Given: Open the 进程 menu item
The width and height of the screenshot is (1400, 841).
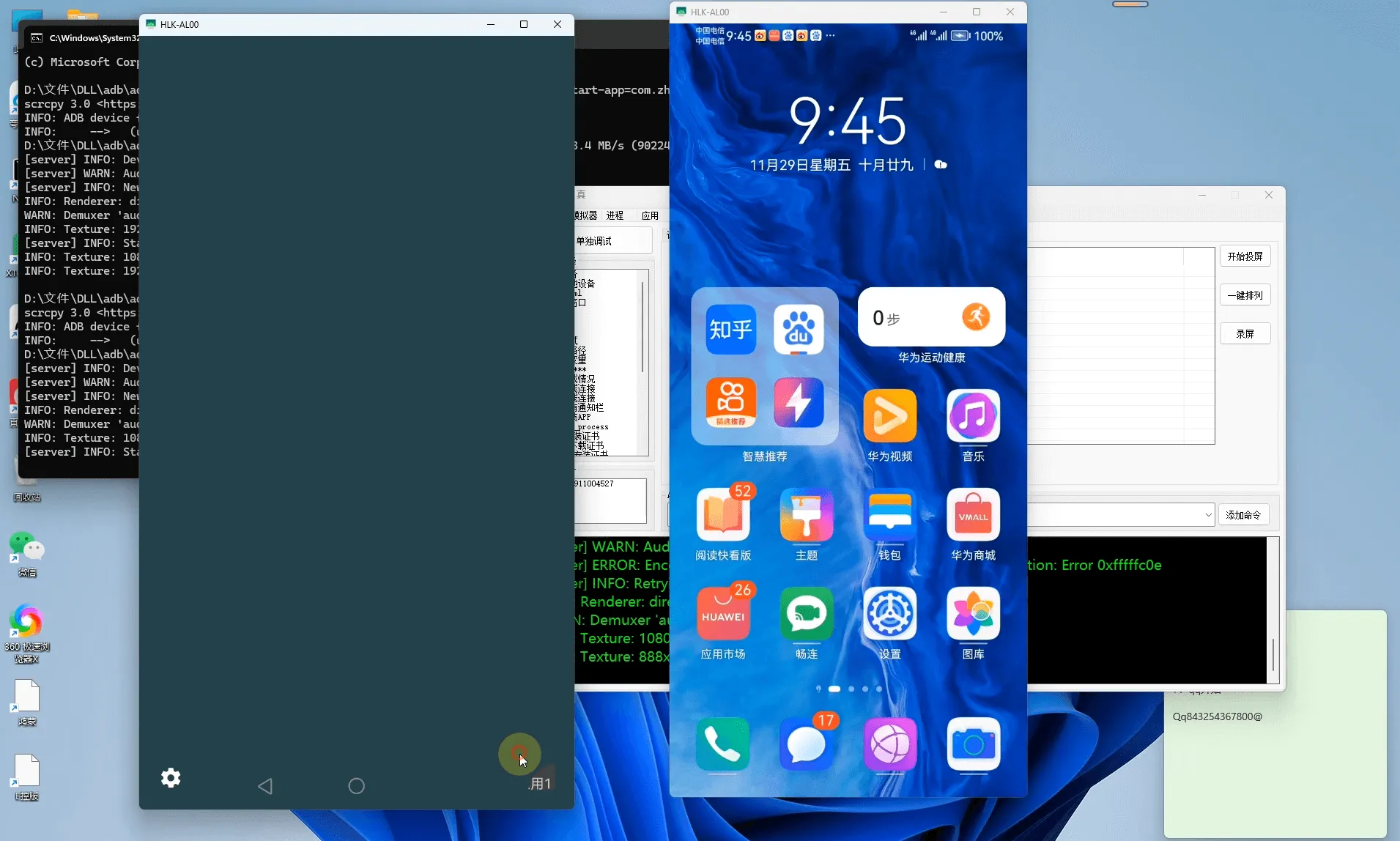Looking at the screenshot, I should coord(615,215).
